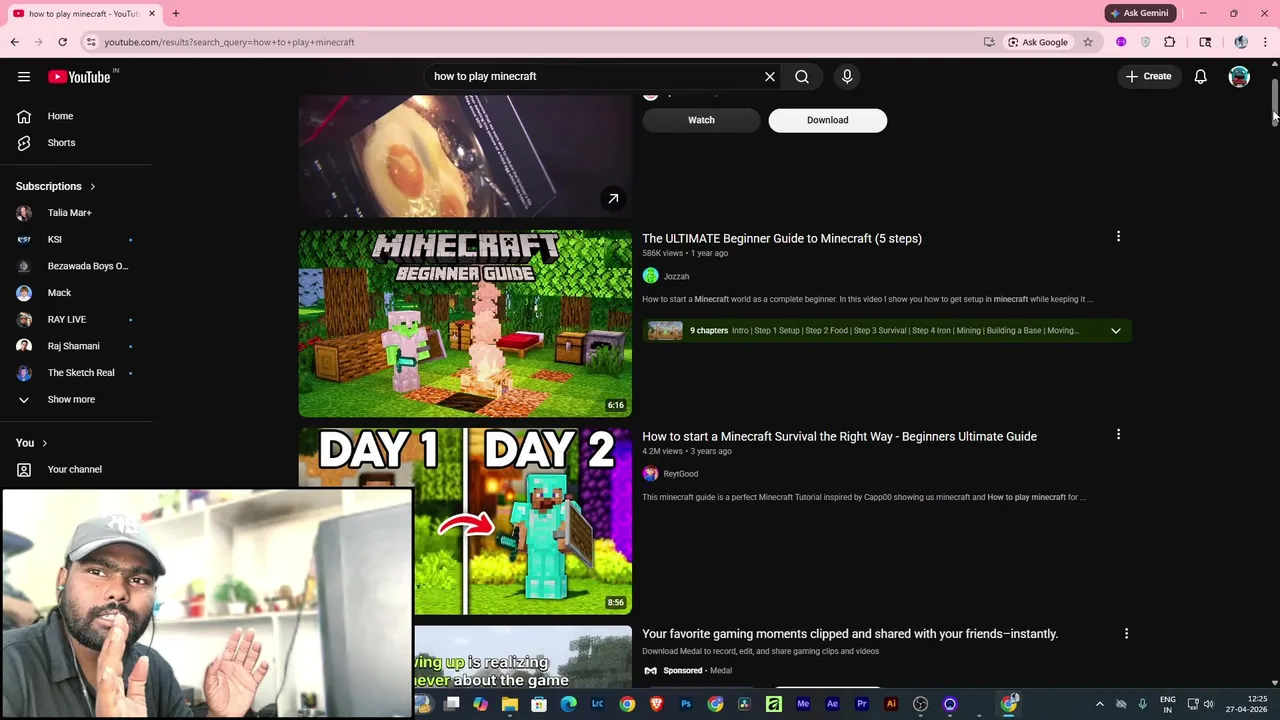Open Your channel in the sidebar
Screen dimensions: 1280x720
point(75,469)
